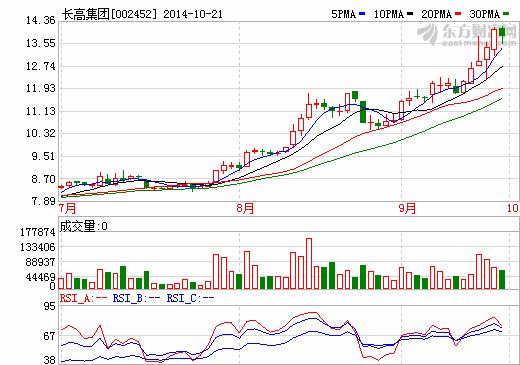Click the 7月 month label

click(x=67, y=209)
